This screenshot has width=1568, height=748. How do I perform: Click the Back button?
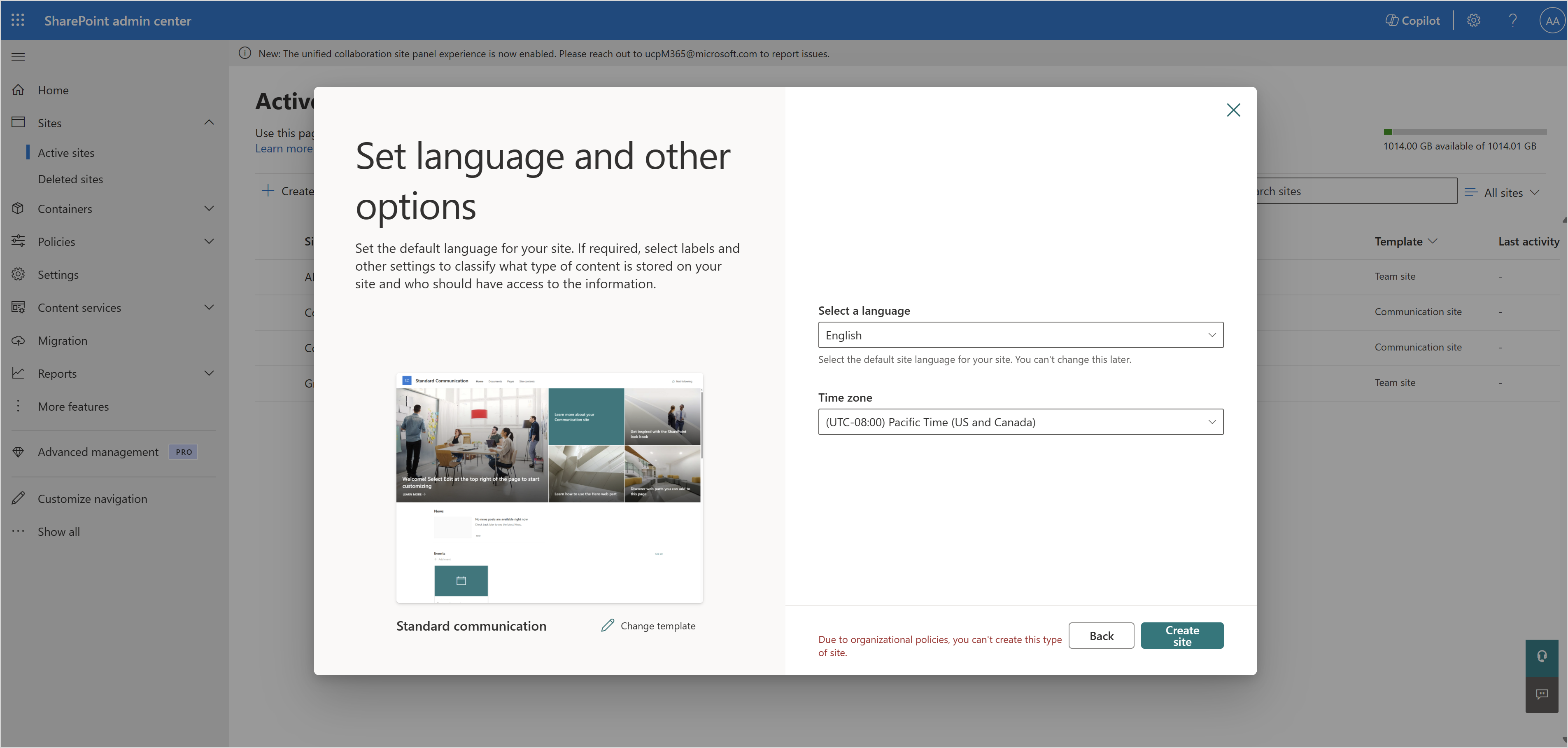pyautogui.click(x=1100, y=635)
